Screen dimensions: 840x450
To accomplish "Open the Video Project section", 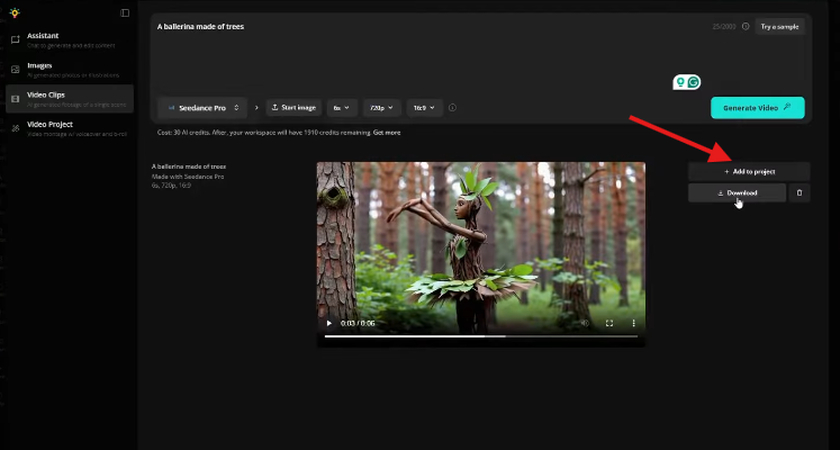I will pos(70,128).
